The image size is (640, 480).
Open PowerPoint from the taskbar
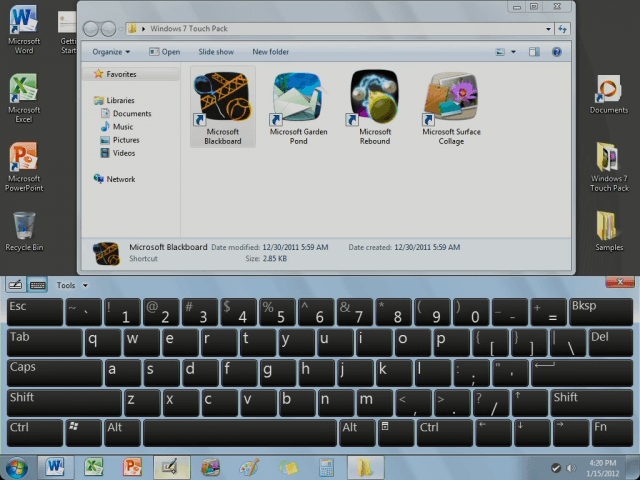[133, 467]
